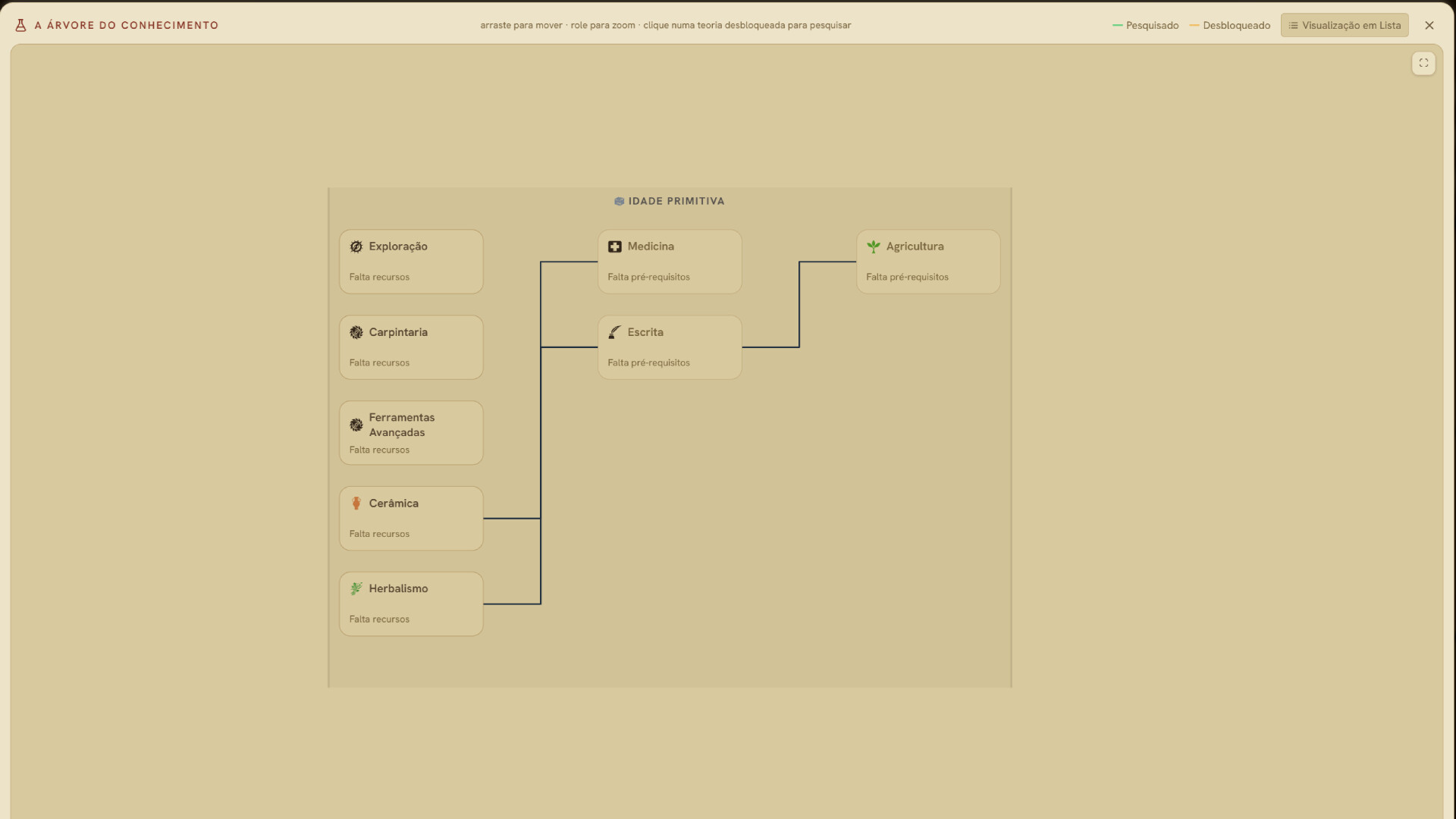Select the Escrita theory card
1456x819 pixels.
(x=670, y=347)
